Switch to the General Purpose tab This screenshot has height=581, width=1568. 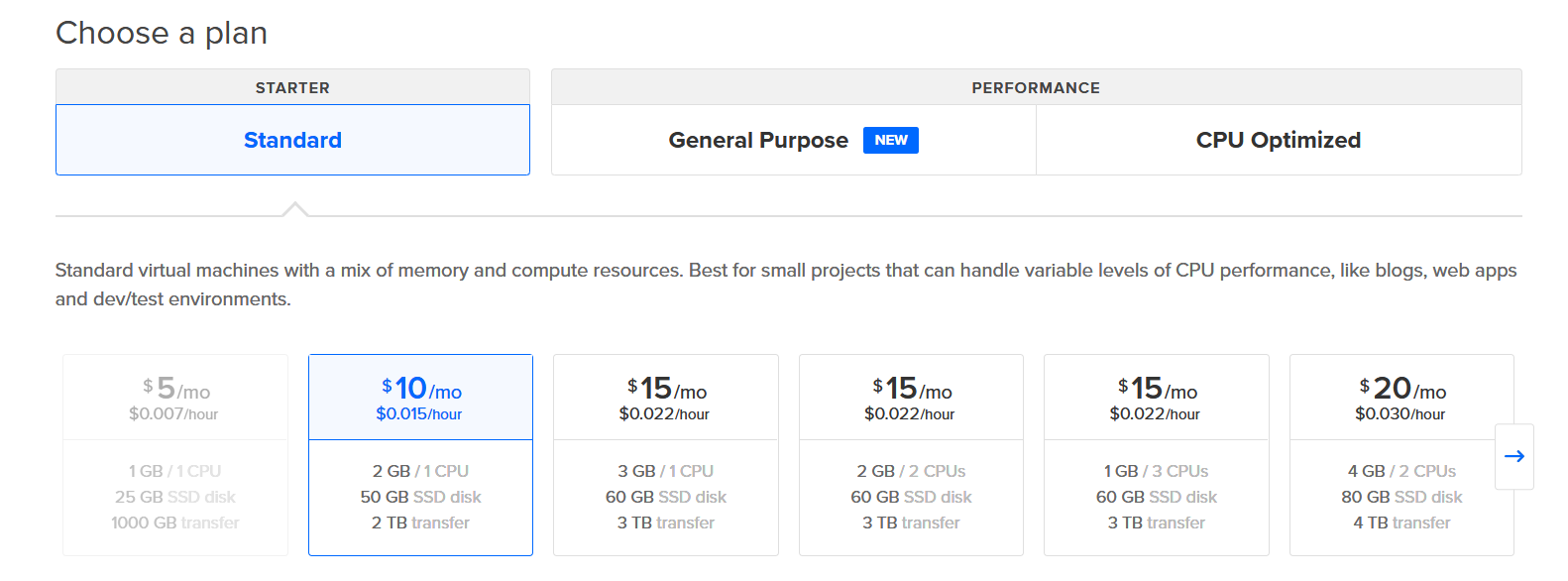pyautogui.click(x=758, y=140)
